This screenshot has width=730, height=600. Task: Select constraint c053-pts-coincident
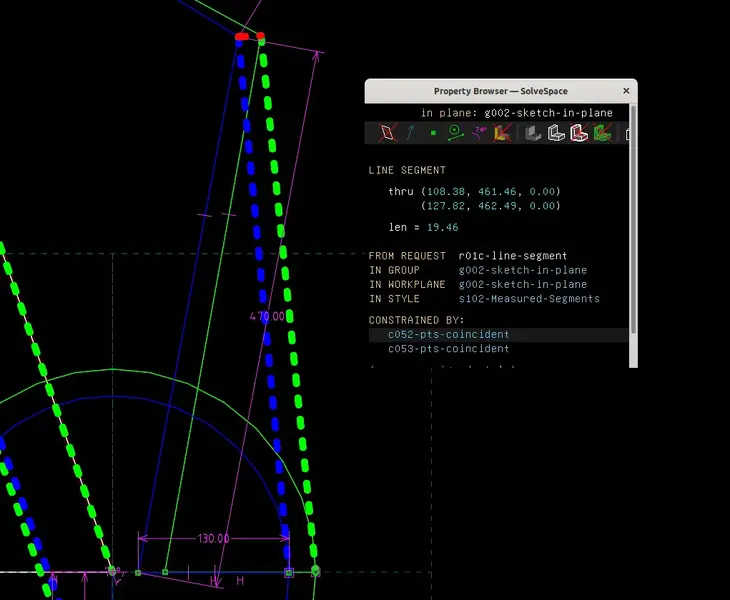tap(448, 349)
